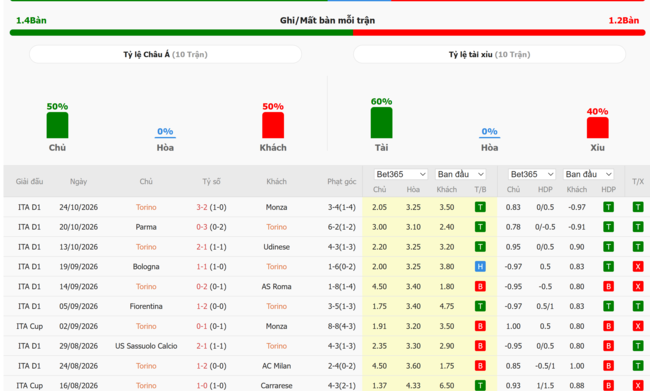Open Torino link in Parma match row
The height and width of the screenshot is (391, 650).
276,227
